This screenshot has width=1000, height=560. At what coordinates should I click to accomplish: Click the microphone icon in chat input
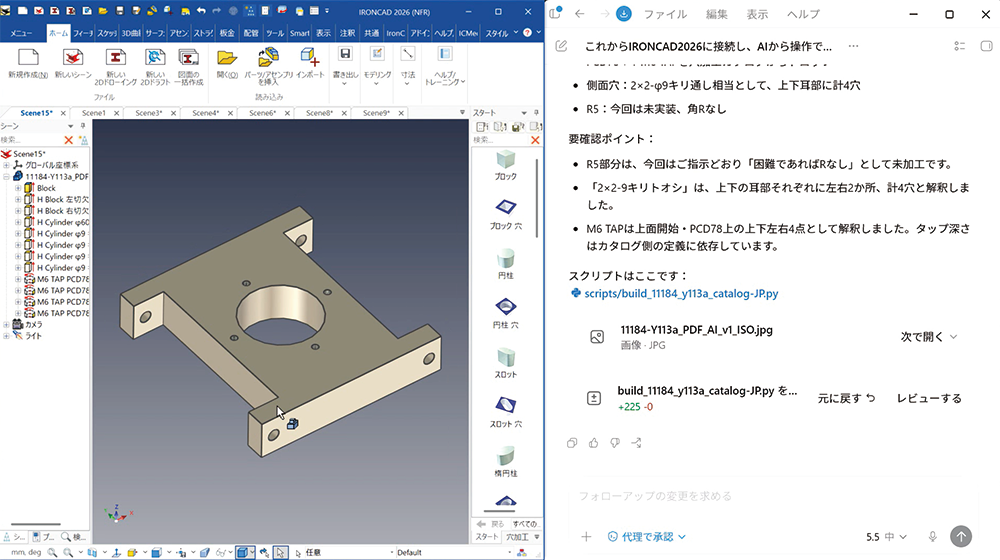point(932,536)
